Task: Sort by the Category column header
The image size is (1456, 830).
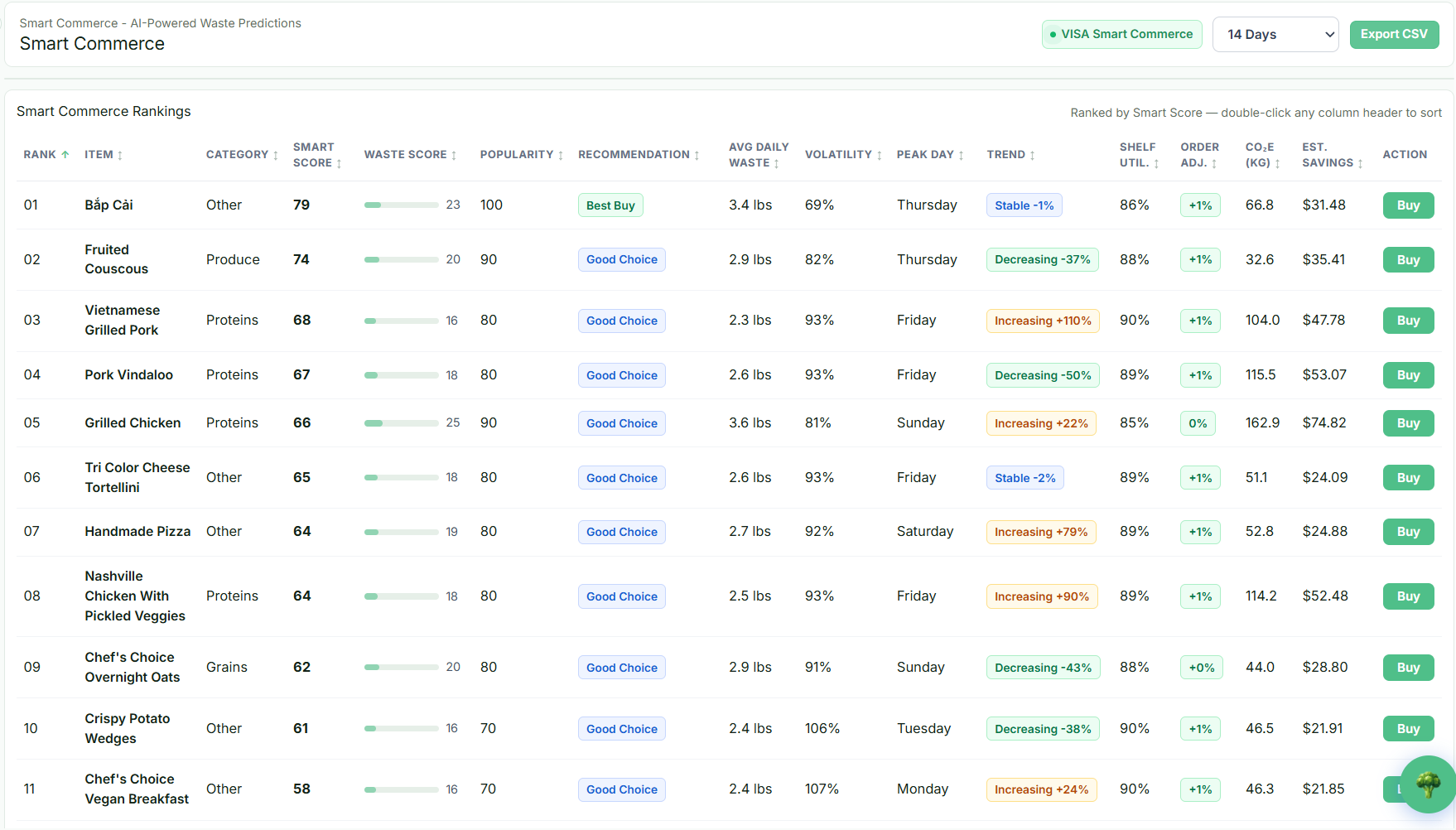Action: (x=242, y=155)
